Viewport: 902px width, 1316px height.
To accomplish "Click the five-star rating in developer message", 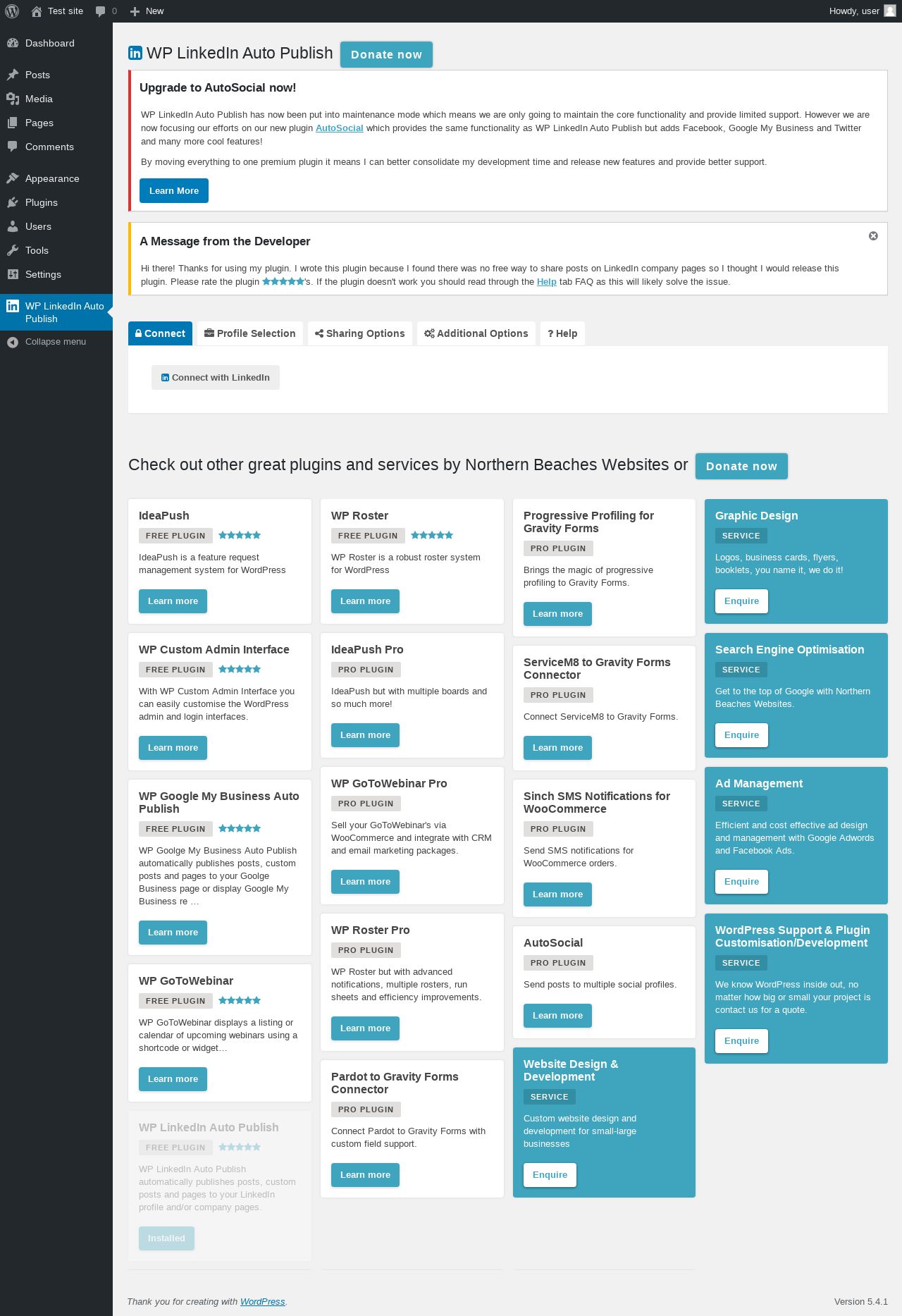I will (283, 282).
